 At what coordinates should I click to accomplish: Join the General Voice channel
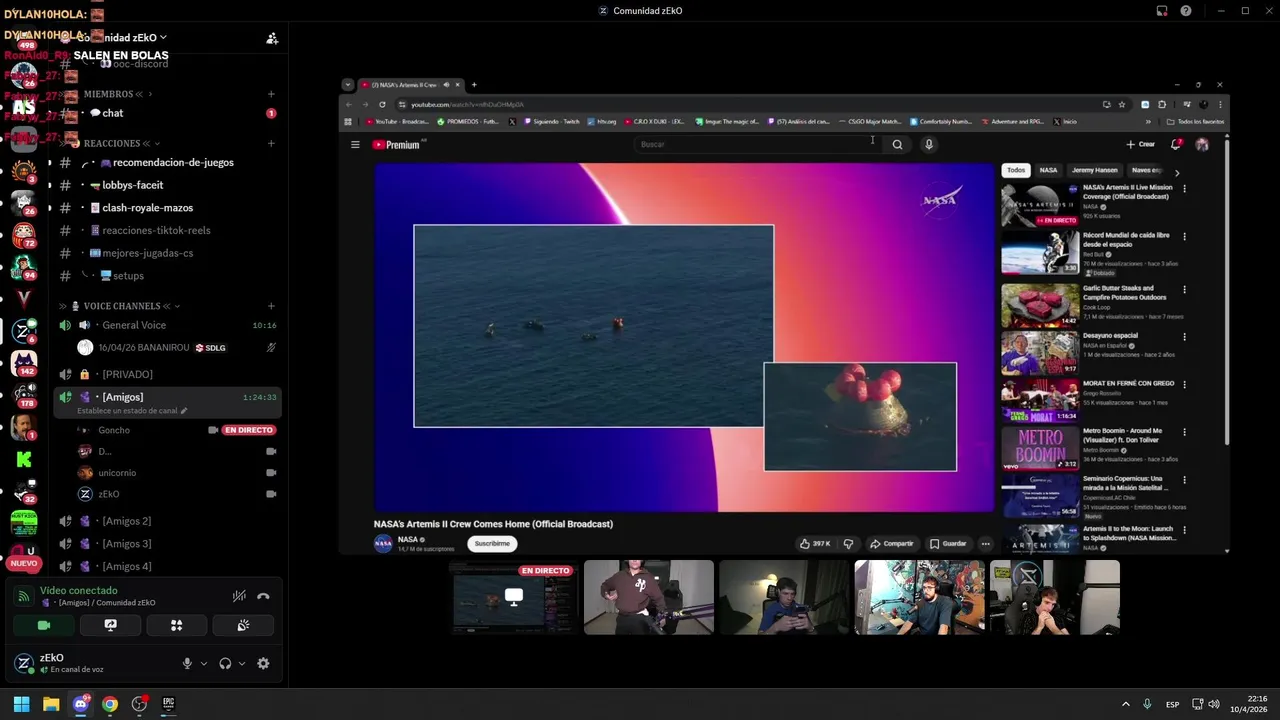pyautogui.click(x=166, y=325)
